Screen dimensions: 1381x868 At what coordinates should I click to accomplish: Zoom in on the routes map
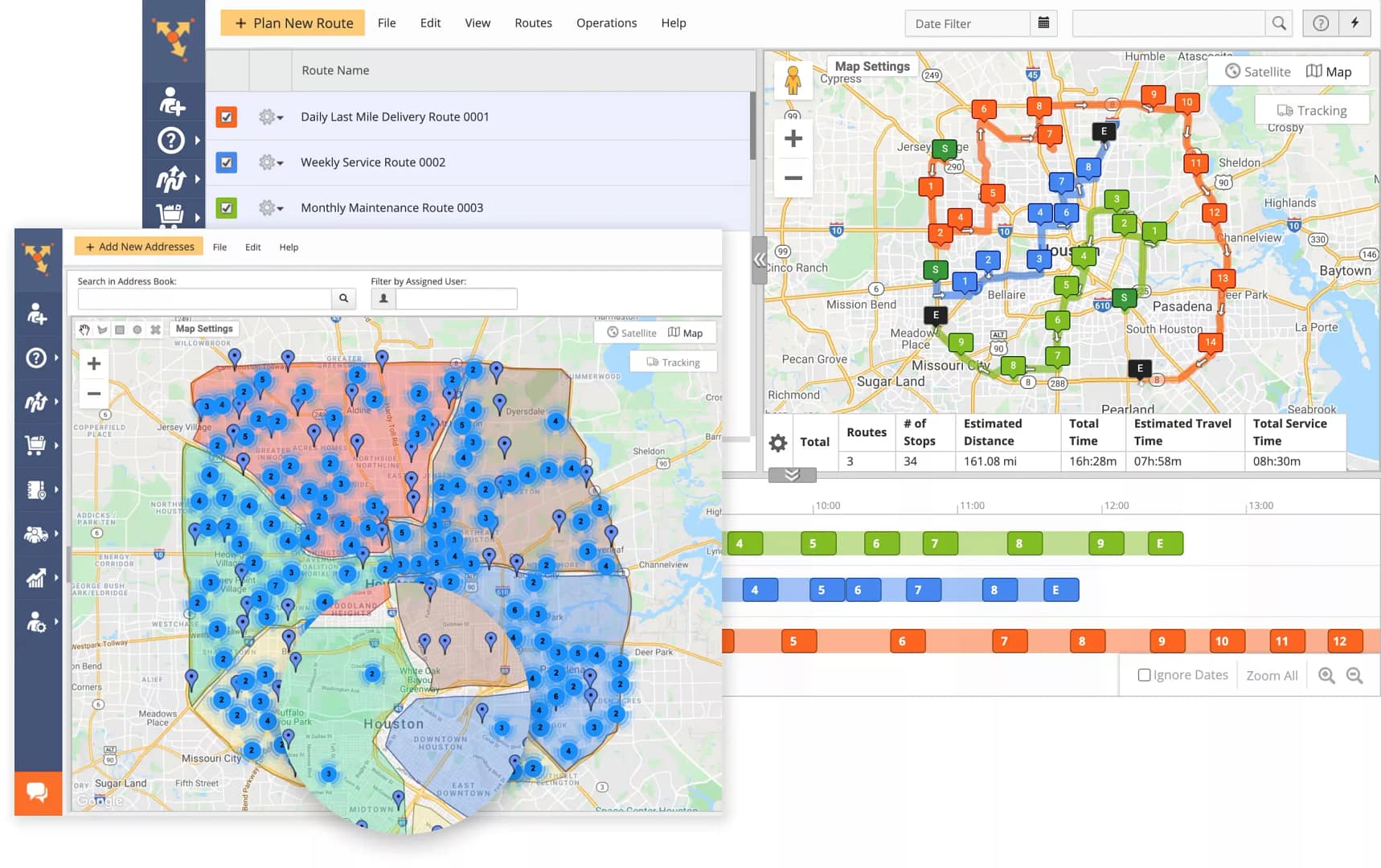click(793, 139)
